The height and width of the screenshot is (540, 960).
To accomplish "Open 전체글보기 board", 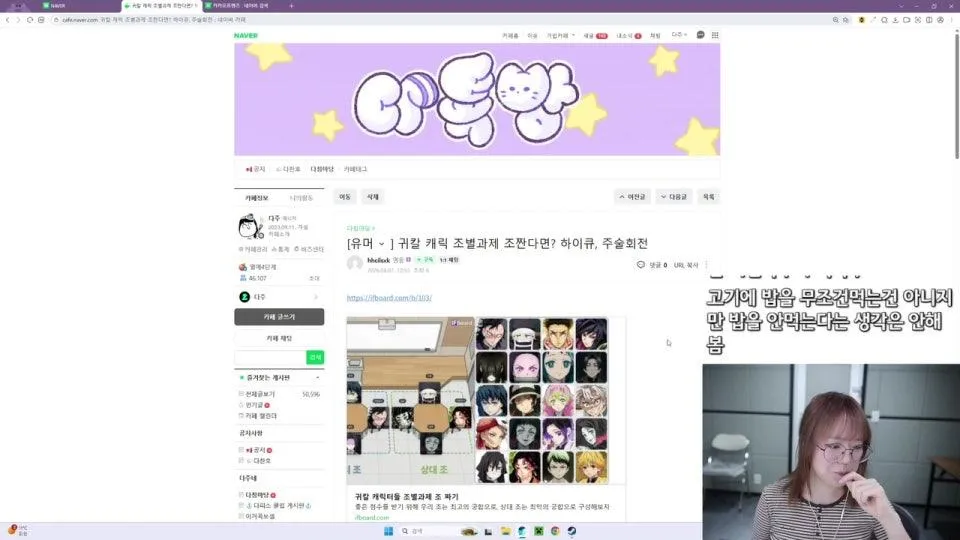I will coord(260,394).
